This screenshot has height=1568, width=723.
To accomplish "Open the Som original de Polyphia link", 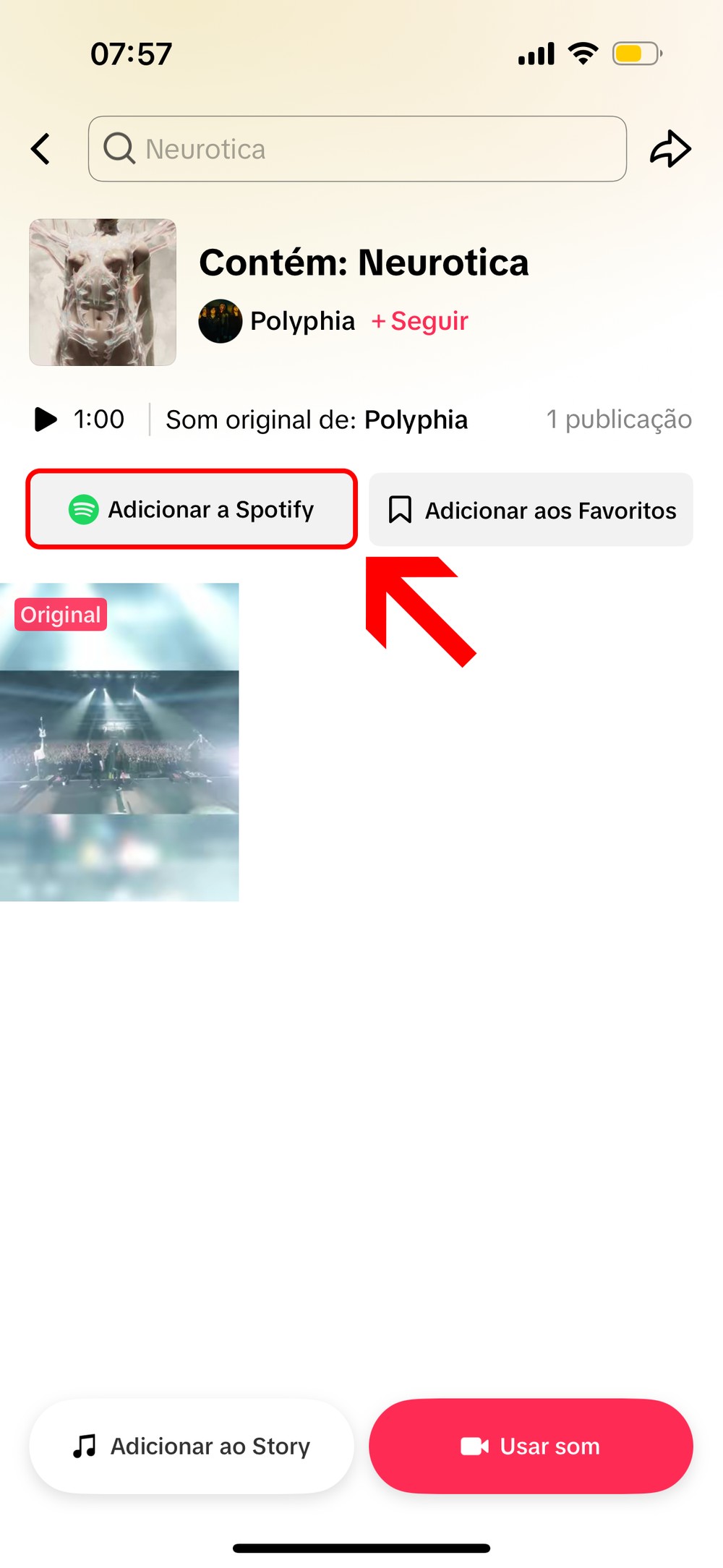I will (x=317, y=419).
